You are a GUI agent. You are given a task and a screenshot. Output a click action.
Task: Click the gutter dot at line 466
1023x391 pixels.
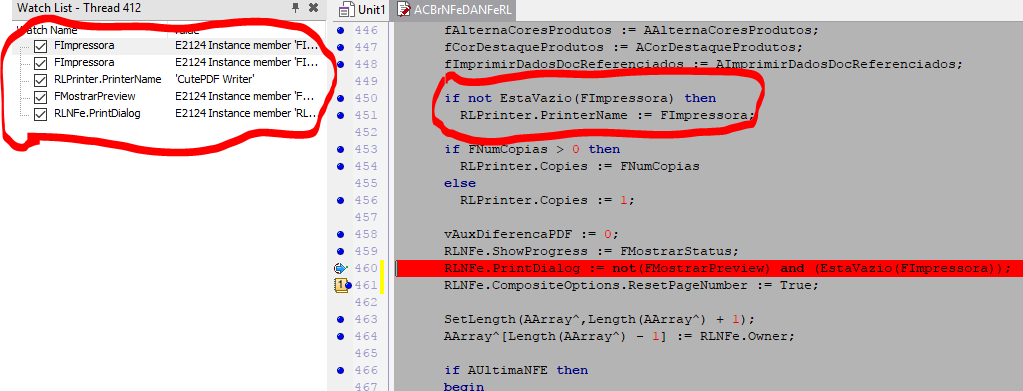pos(339,370)
